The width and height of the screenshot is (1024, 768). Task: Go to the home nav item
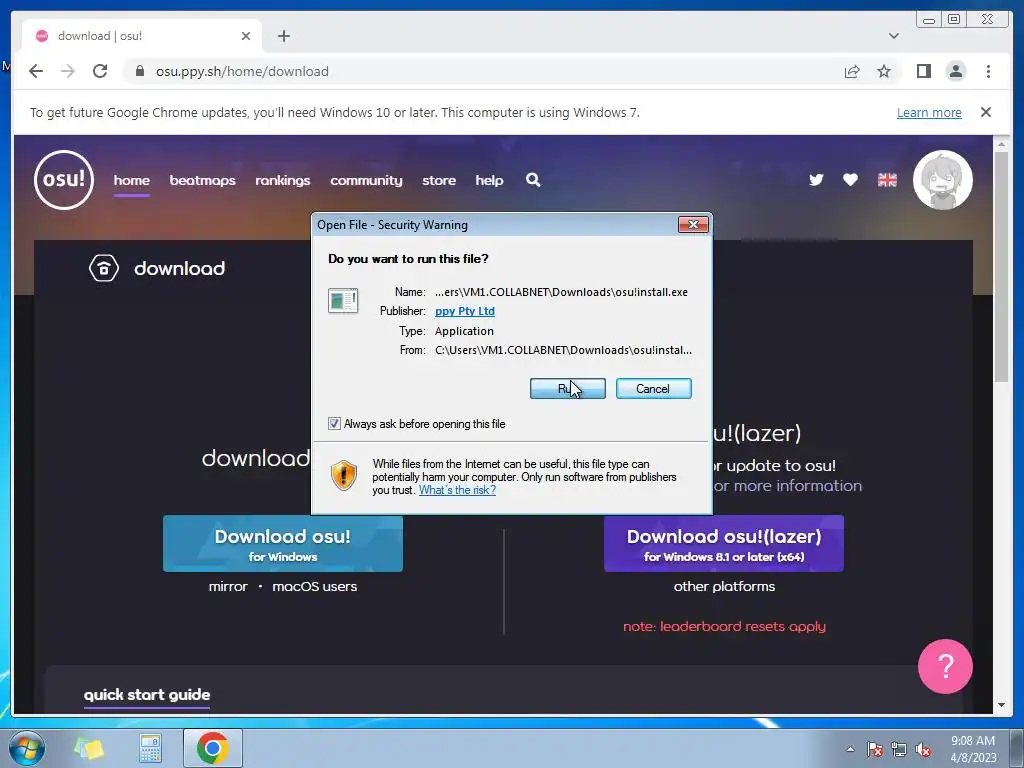[131, 180]
